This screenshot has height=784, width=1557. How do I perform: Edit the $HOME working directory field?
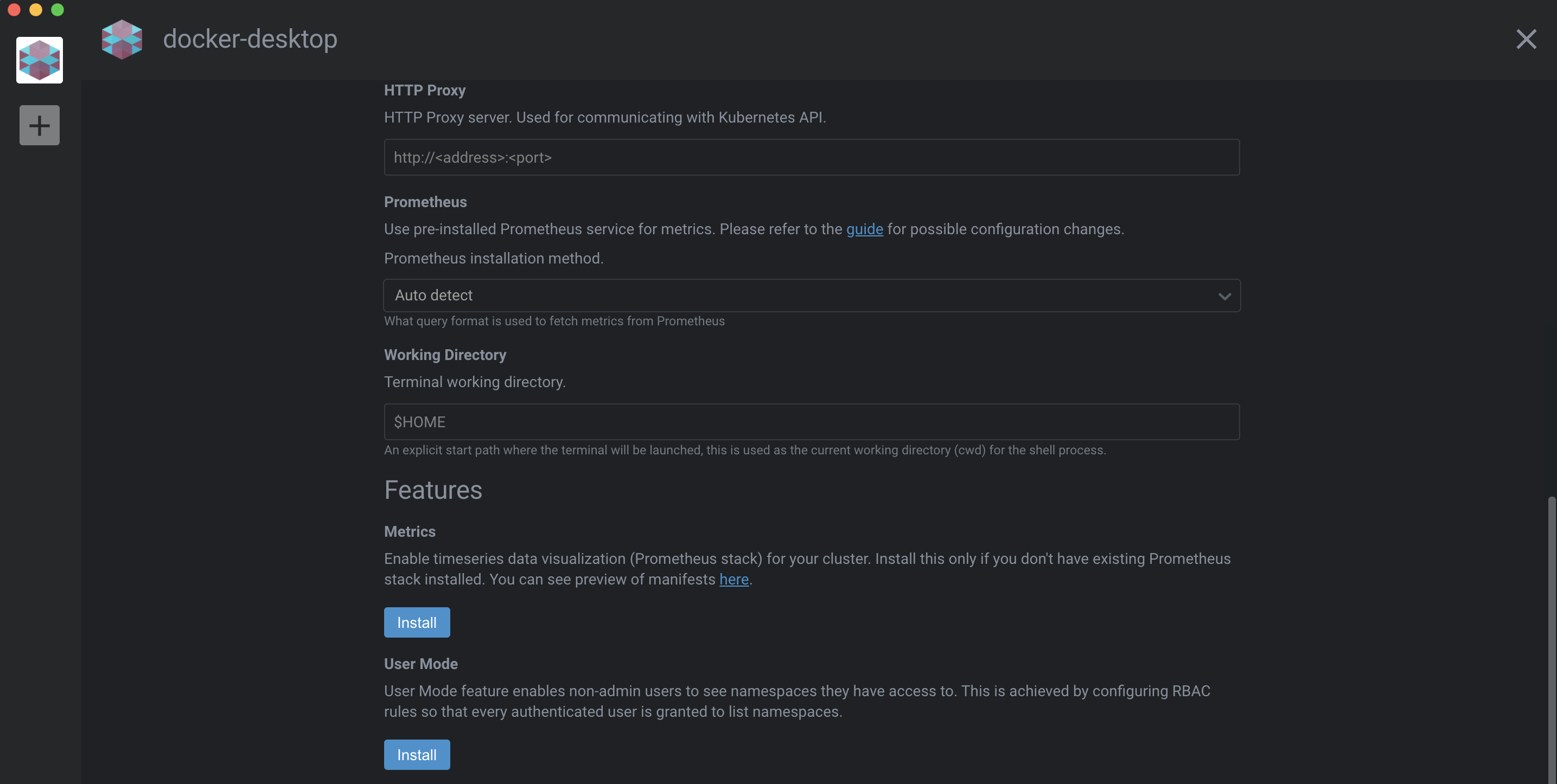[x=811, y=422]
